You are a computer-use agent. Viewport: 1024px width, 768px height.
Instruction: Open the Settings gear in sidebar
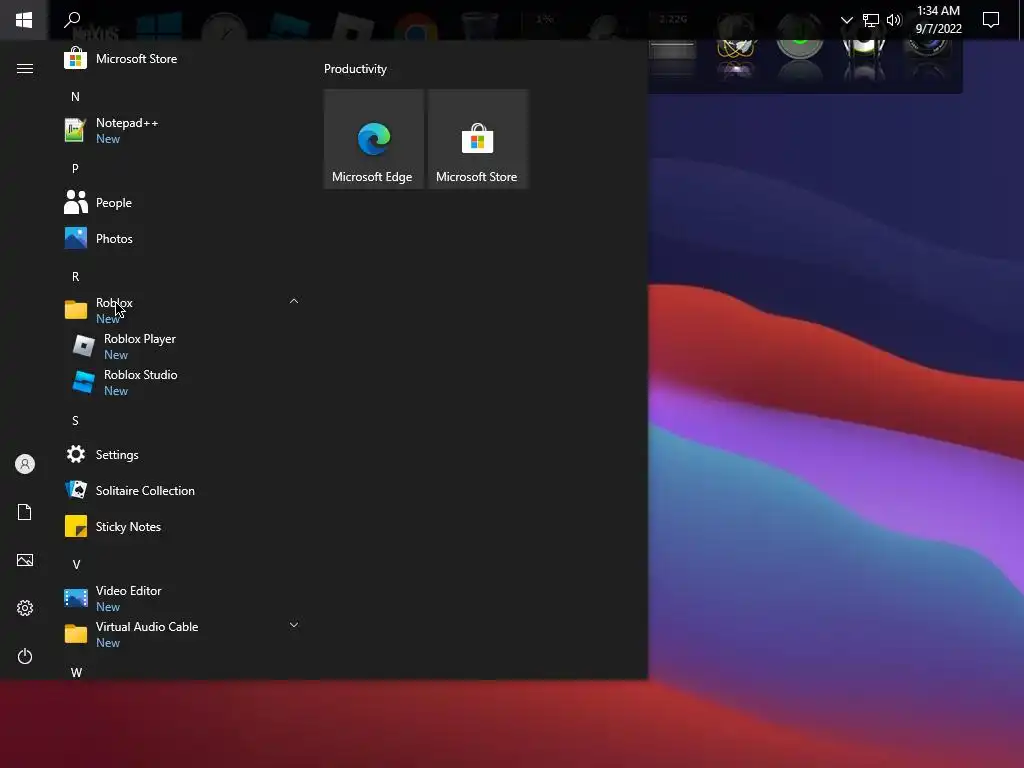[x=25, y=608]
